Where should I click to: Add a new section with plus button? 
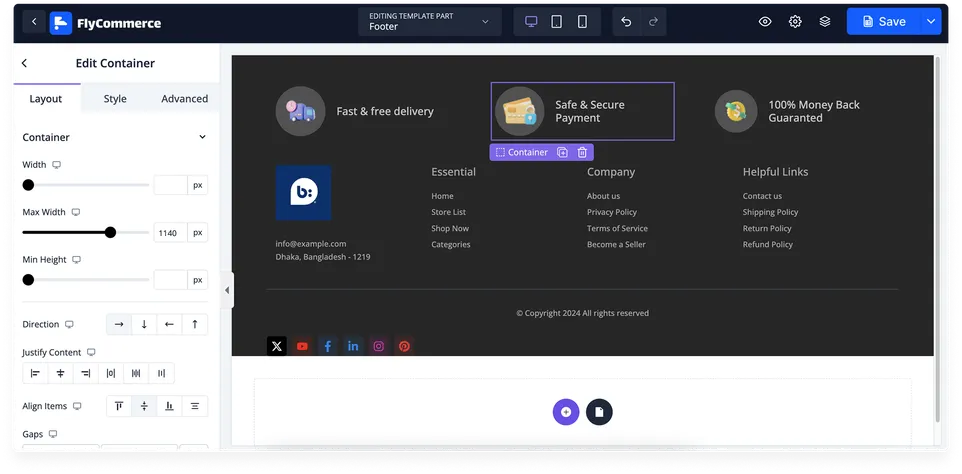pyautogui.click(x=566, y=412)
